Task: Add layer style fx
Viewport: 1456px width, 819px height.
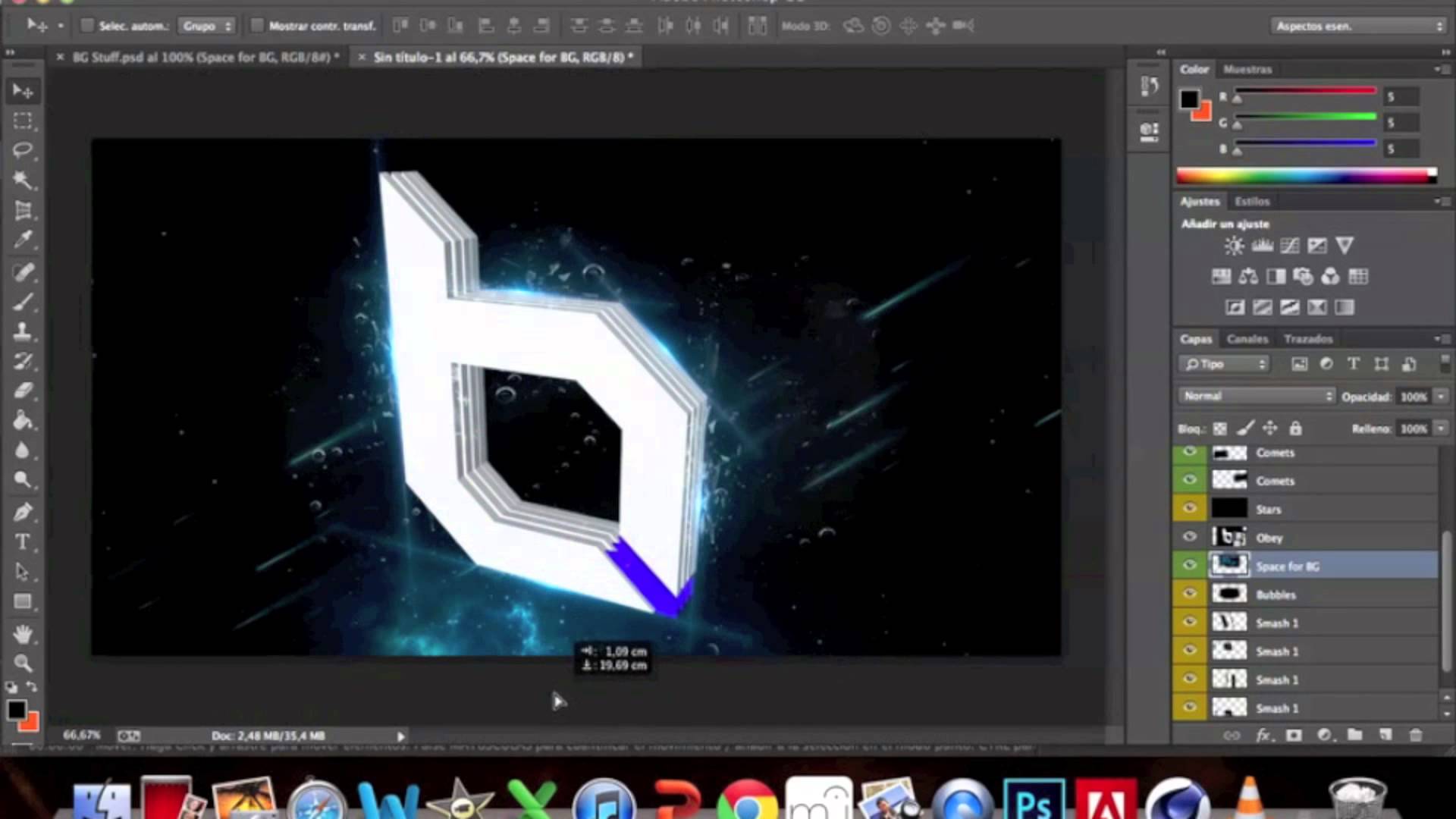Action: click(1264, 735)
